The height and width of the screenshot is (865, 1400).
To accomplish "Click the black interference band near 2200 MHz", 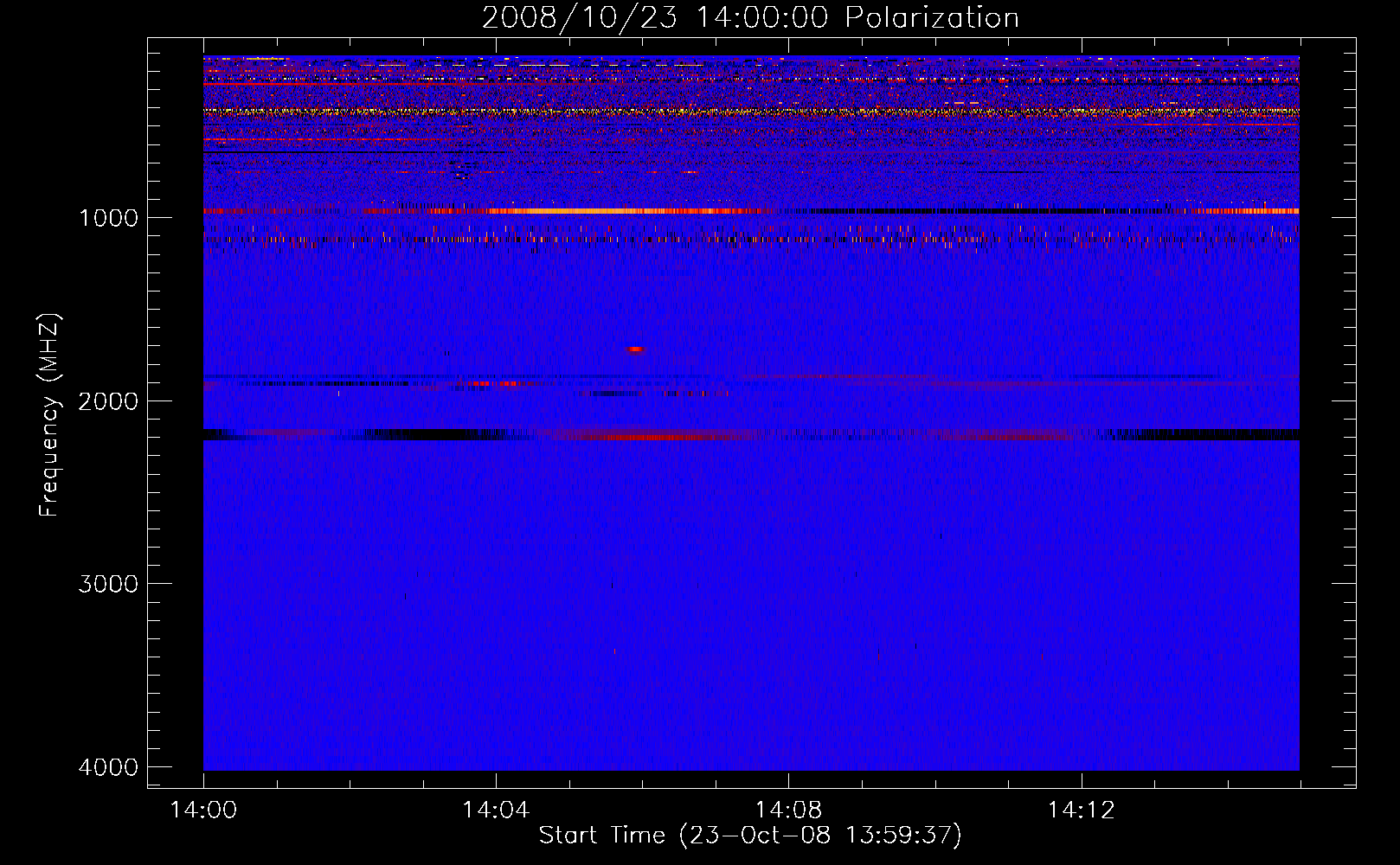I will click(x=751, y=435).
